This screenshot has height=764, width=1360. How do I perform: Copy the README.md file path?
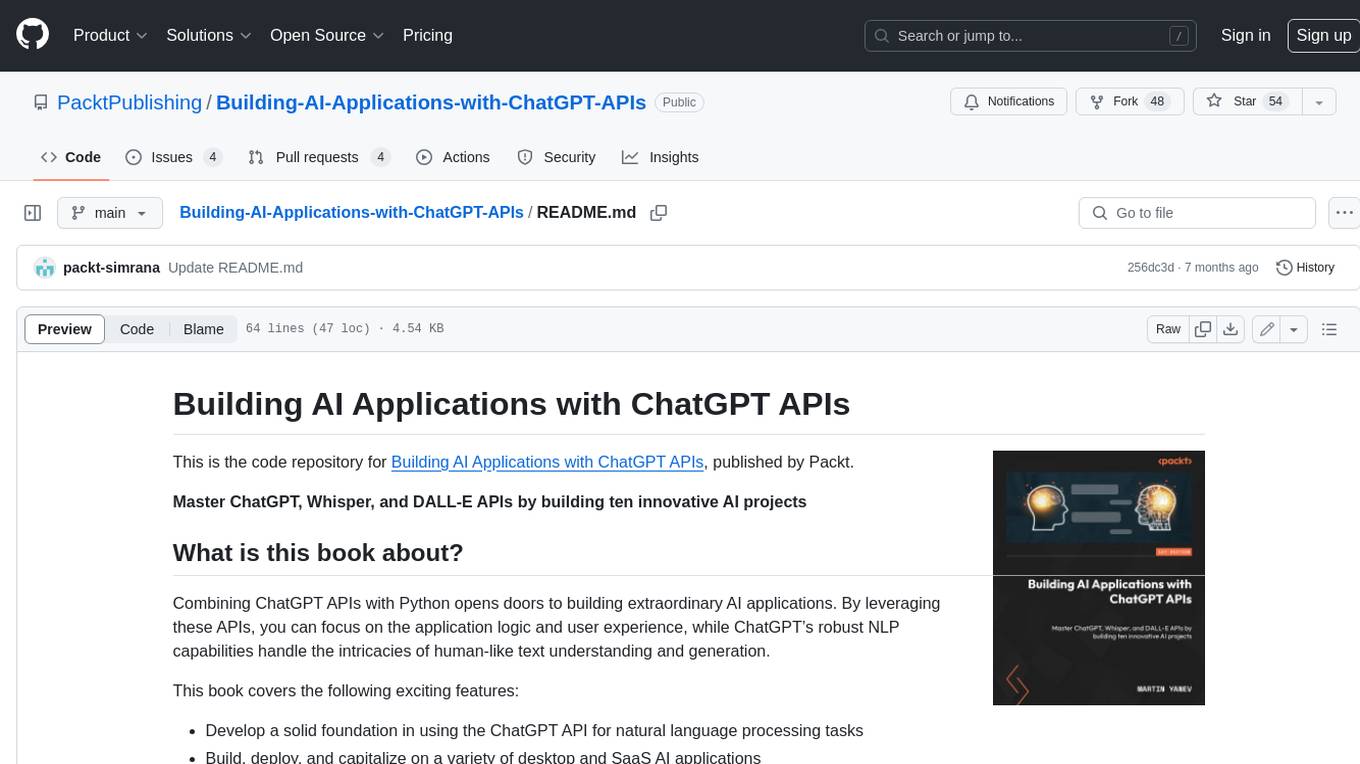click(x=658, y=213)
